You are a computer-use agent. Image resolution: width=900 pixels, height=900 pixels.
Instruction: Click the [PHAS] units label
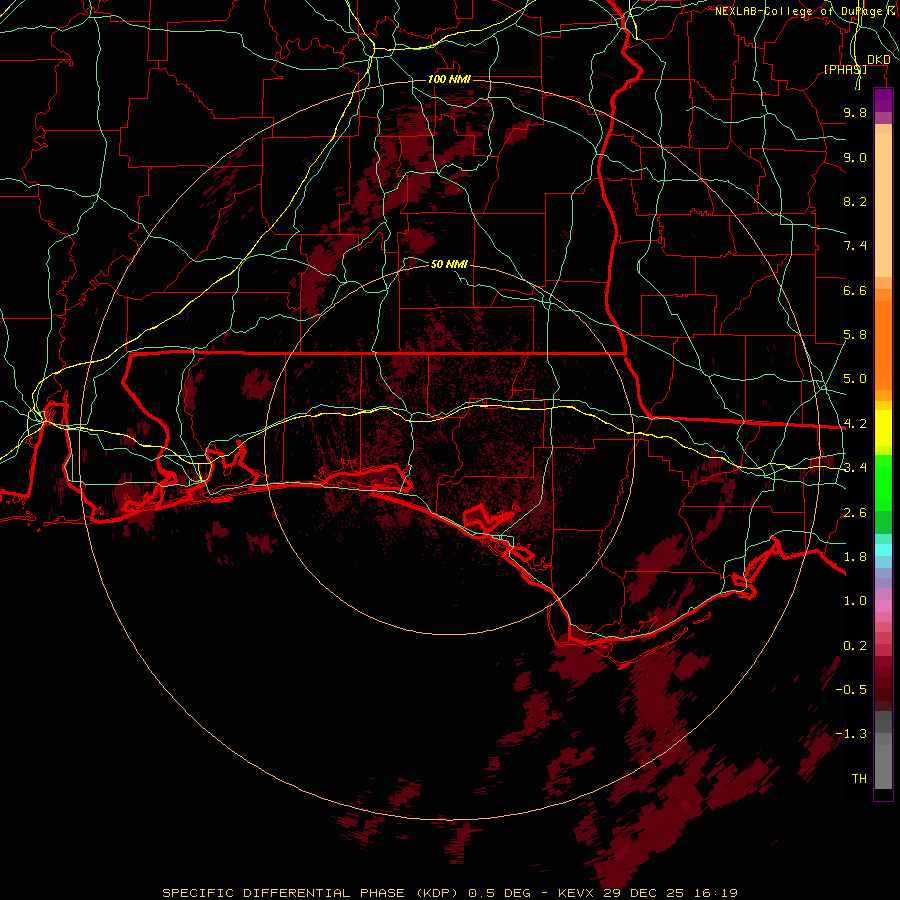pyautogui.click(x=845, y=69)
